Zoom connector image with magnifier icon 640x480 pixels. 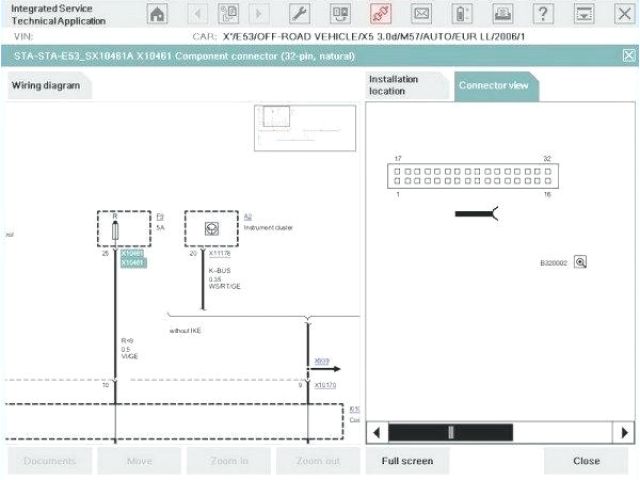(x=580, y=262)
